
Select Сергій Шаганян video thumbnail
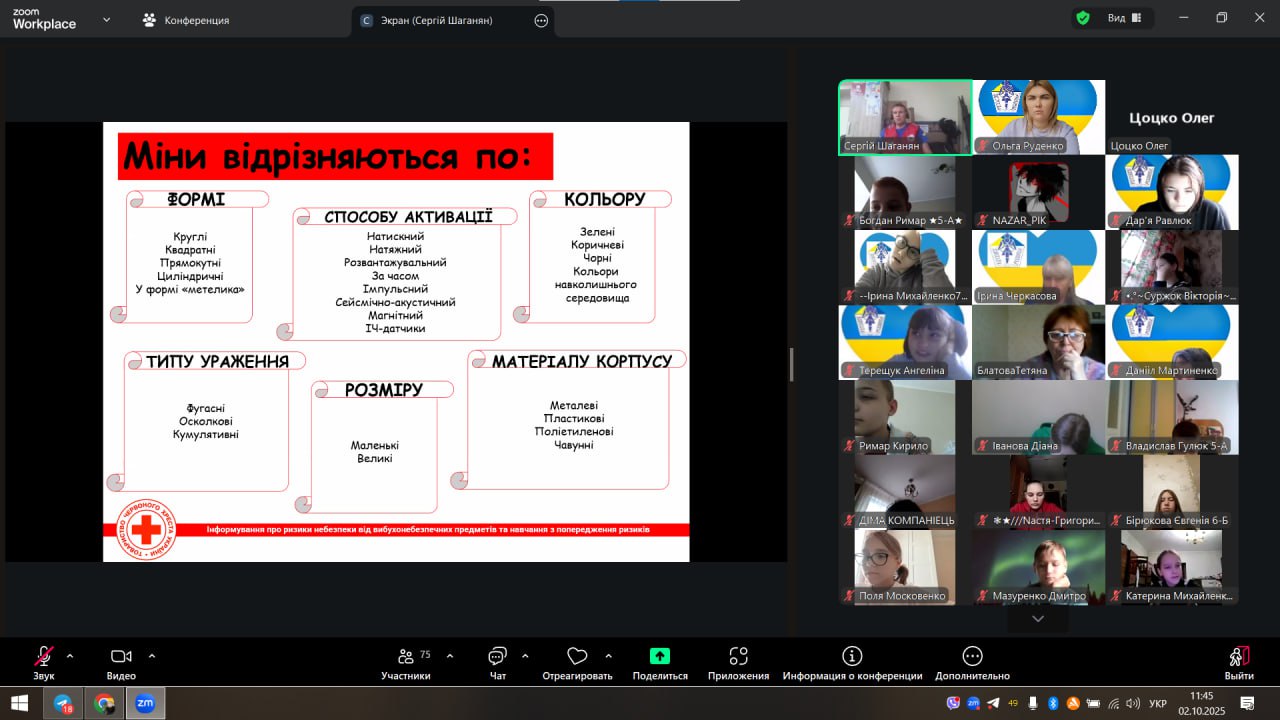pyautogui.click(x=905, y=117)
